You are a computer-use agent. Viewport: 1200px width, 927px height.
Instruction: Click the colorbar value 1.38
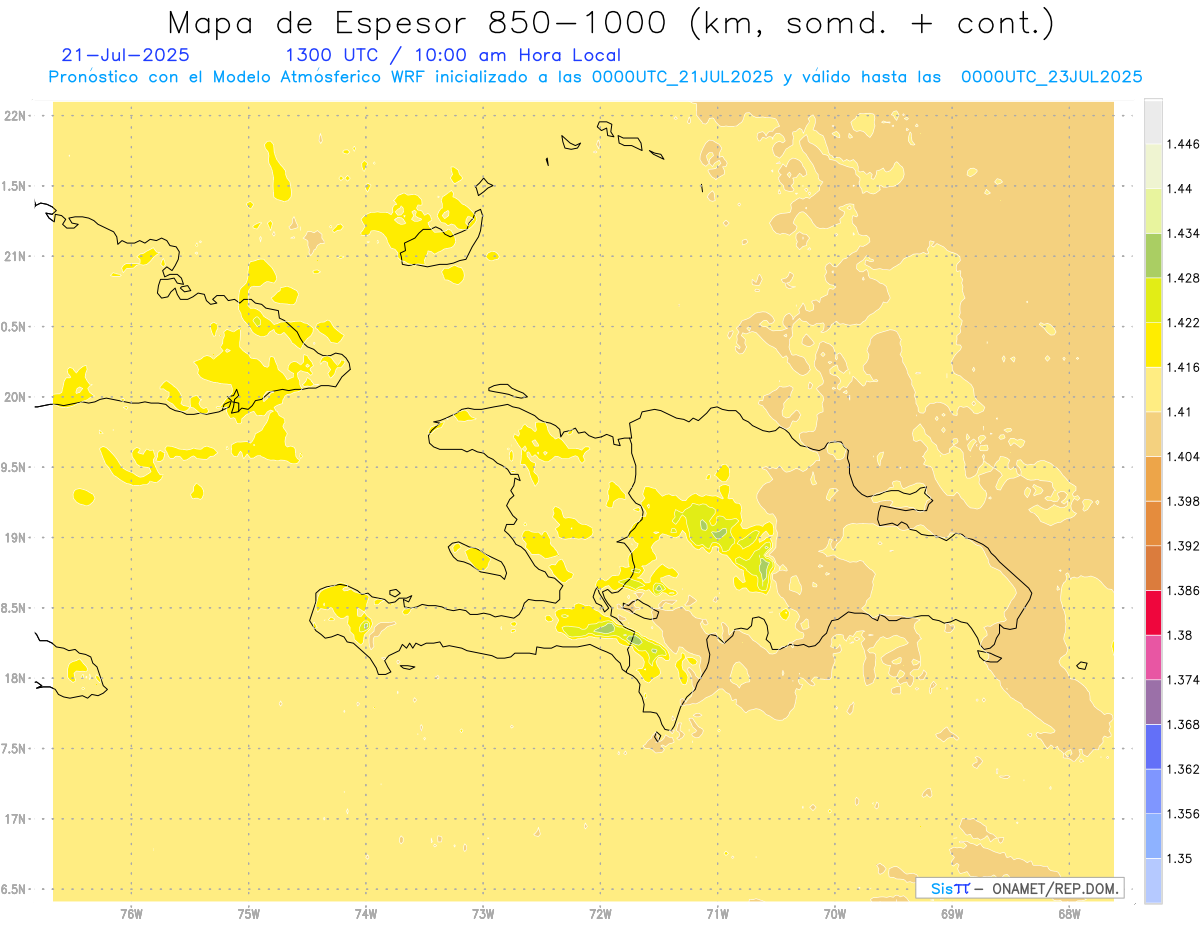1180,635
